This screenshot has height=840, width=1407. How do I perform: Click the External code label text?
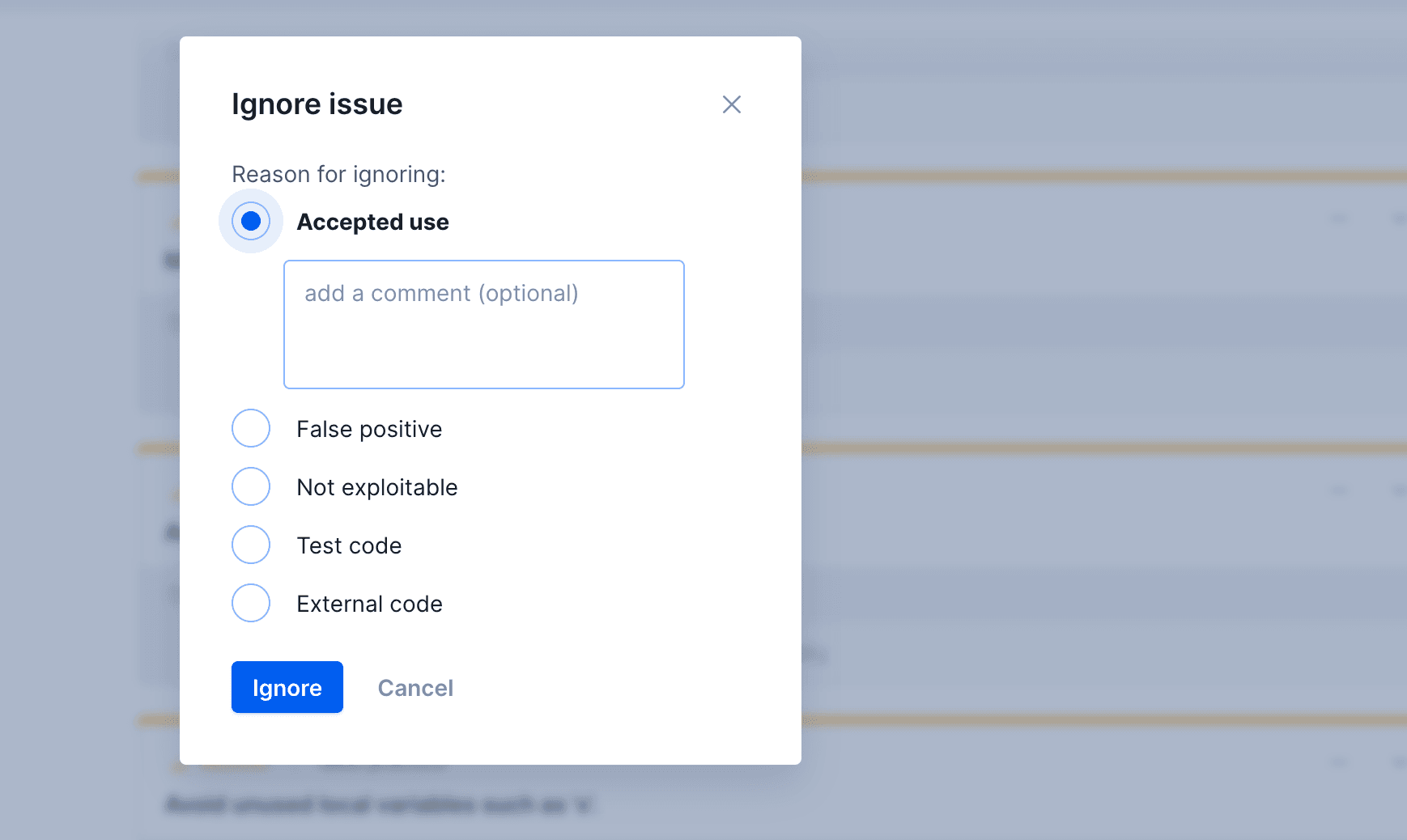(x=369, y=603)
